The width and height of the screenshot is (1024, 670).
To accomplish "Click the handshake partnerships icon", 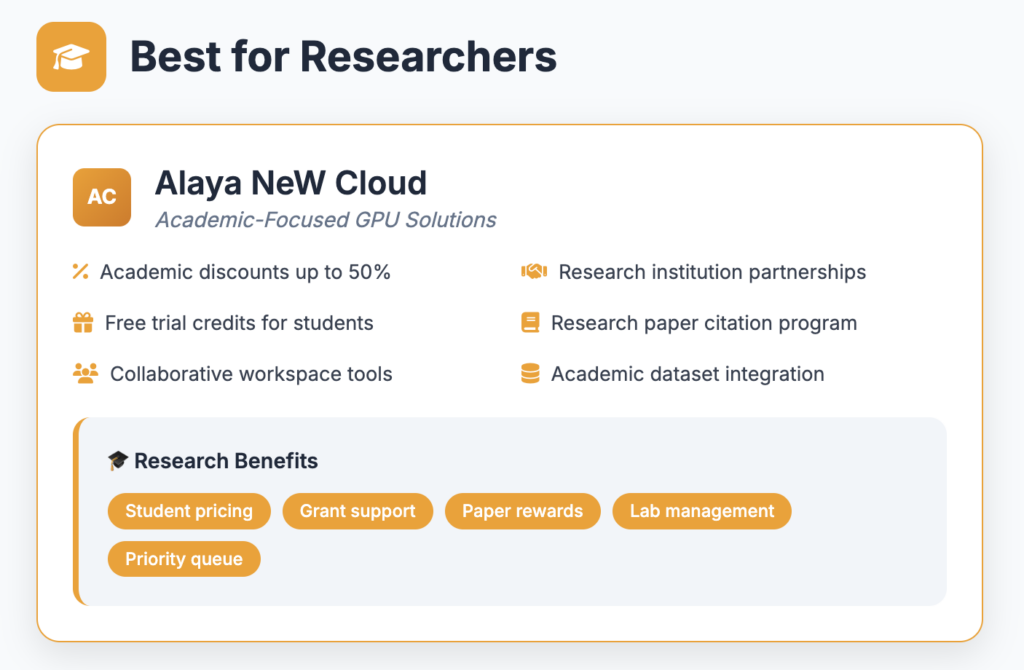I will click(534, 272).
